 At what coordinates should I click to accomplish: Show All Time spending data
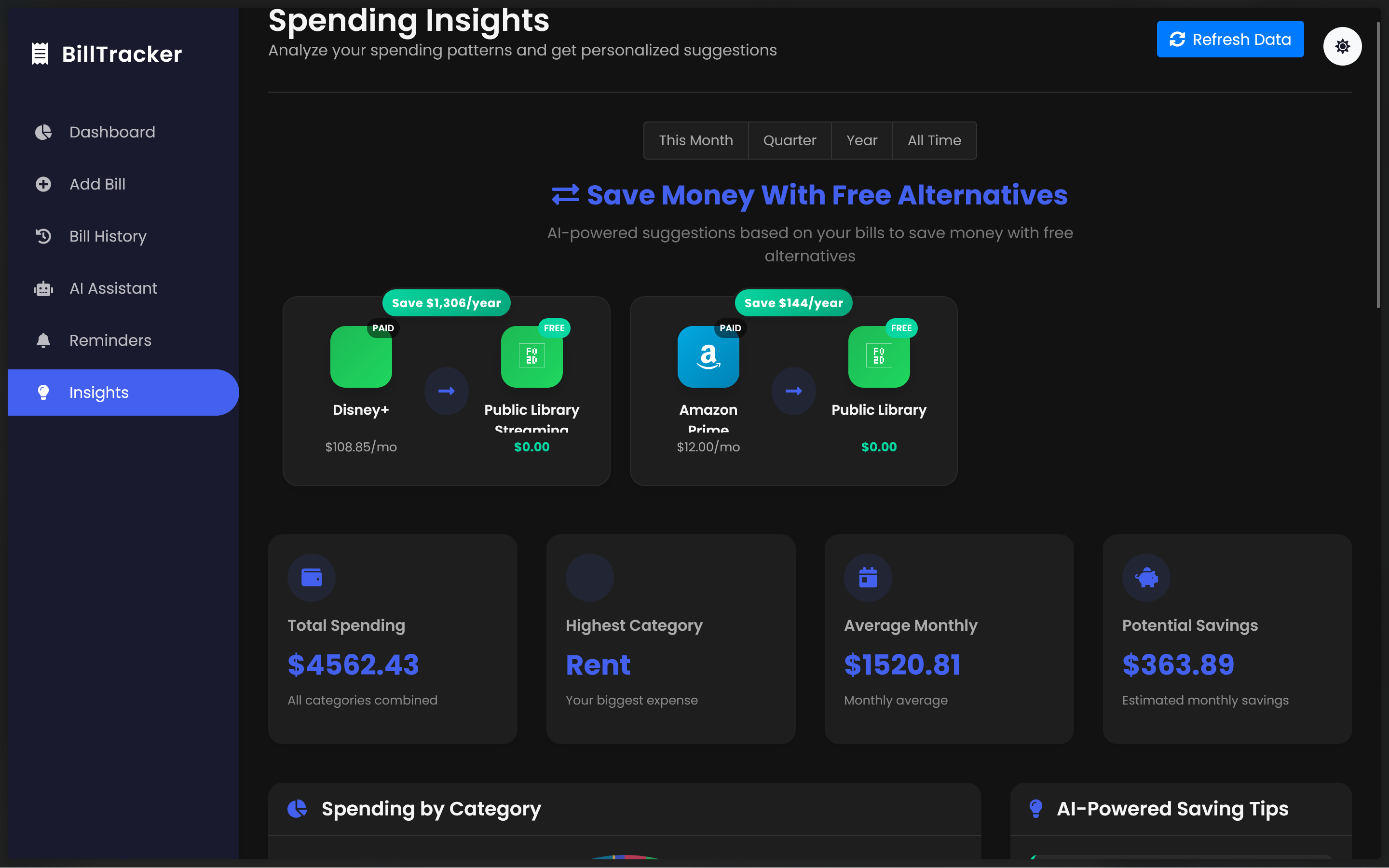(x=934, y=140)
